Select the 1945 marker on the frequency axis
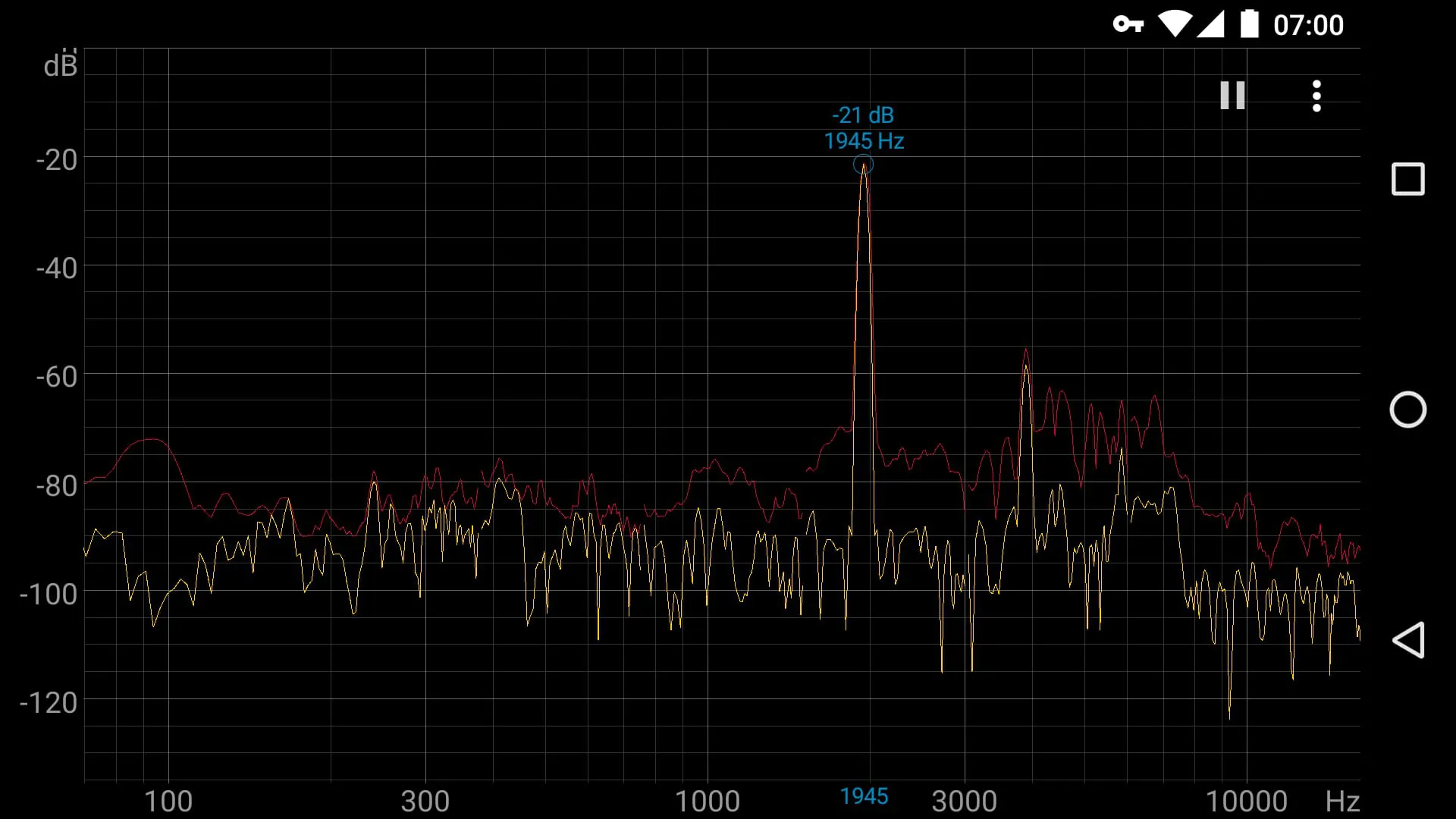Screen dimensions: 1456x819 click(x=864, y=796)
